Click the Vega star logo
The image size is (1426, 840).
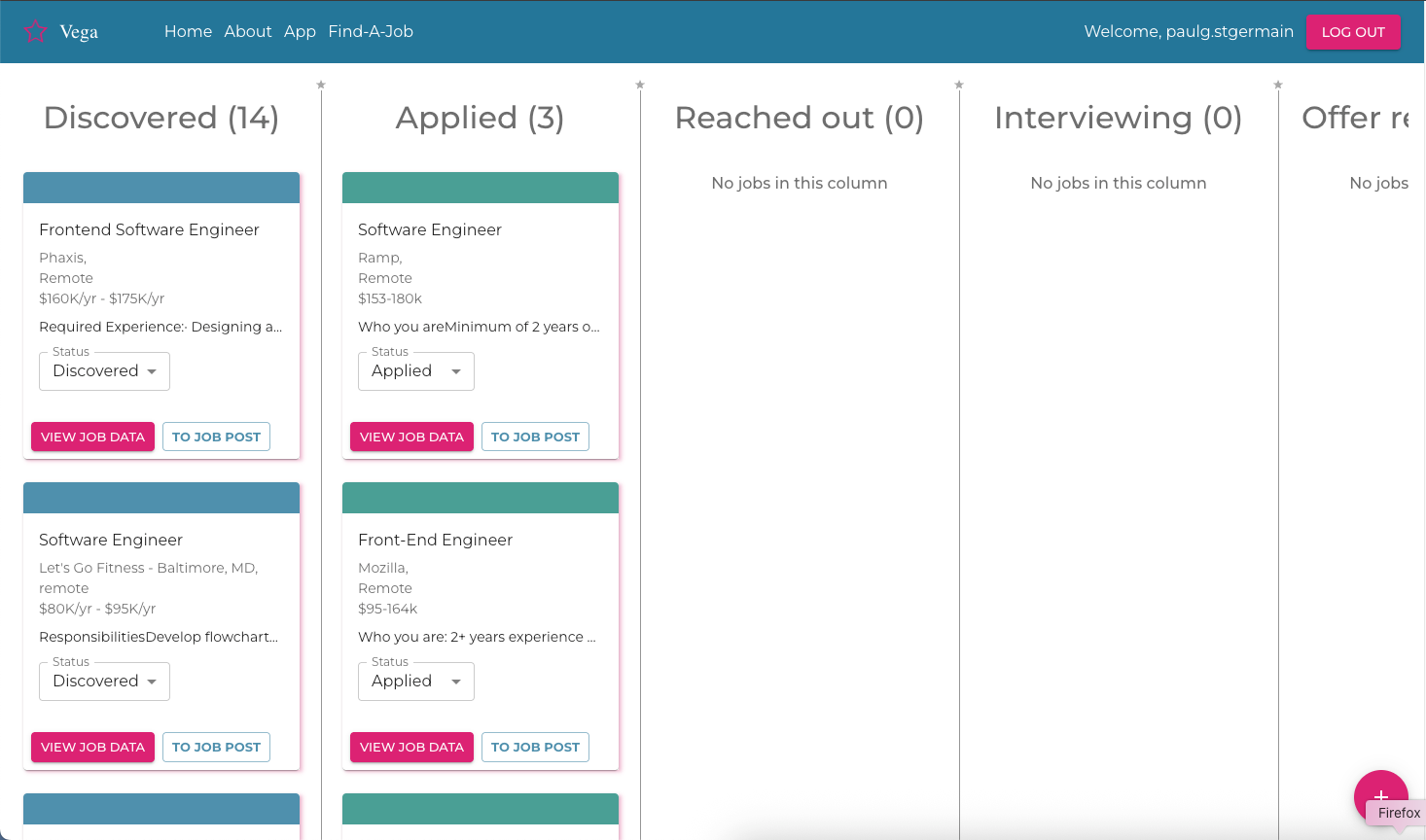pos(35,30)
